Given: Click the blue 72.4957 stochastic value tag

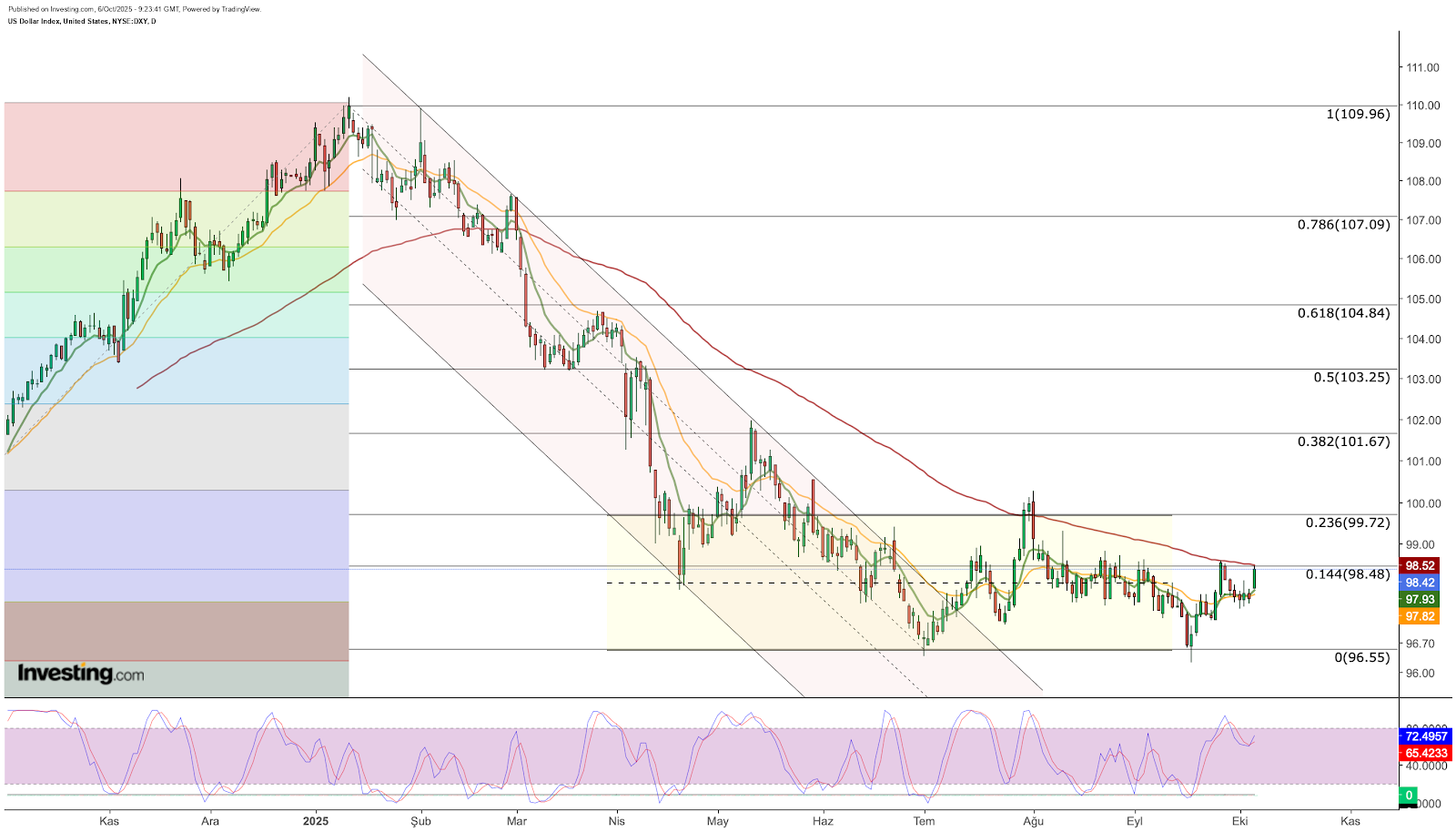Looking at the screenshot, I should [1425, 736].
